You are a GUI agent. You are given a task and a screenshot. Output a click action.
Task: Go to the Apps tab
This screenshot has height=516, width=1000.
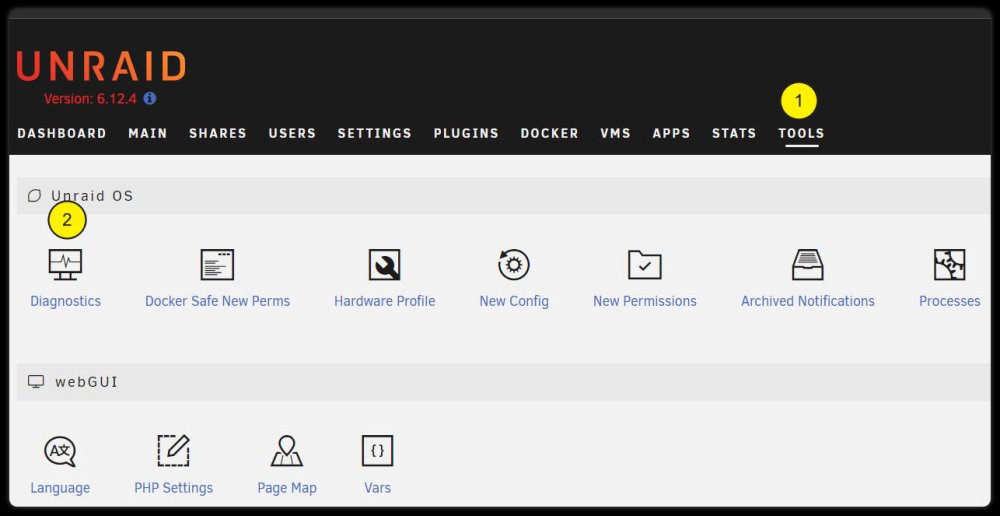pos(672,133)
